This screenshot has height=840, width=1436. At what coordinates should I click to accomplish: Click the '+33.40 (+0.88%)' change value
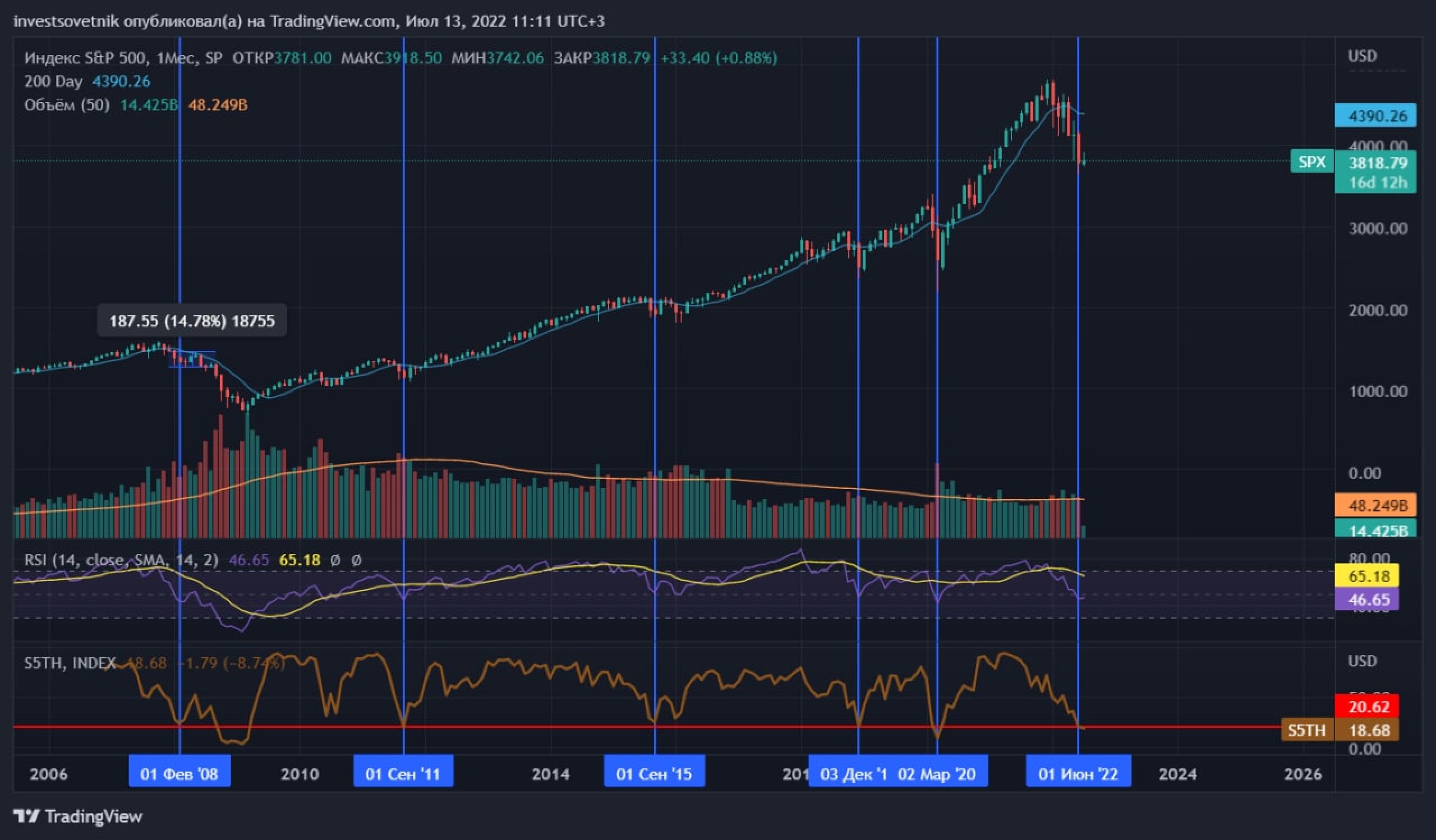click(x=719, y=58)
